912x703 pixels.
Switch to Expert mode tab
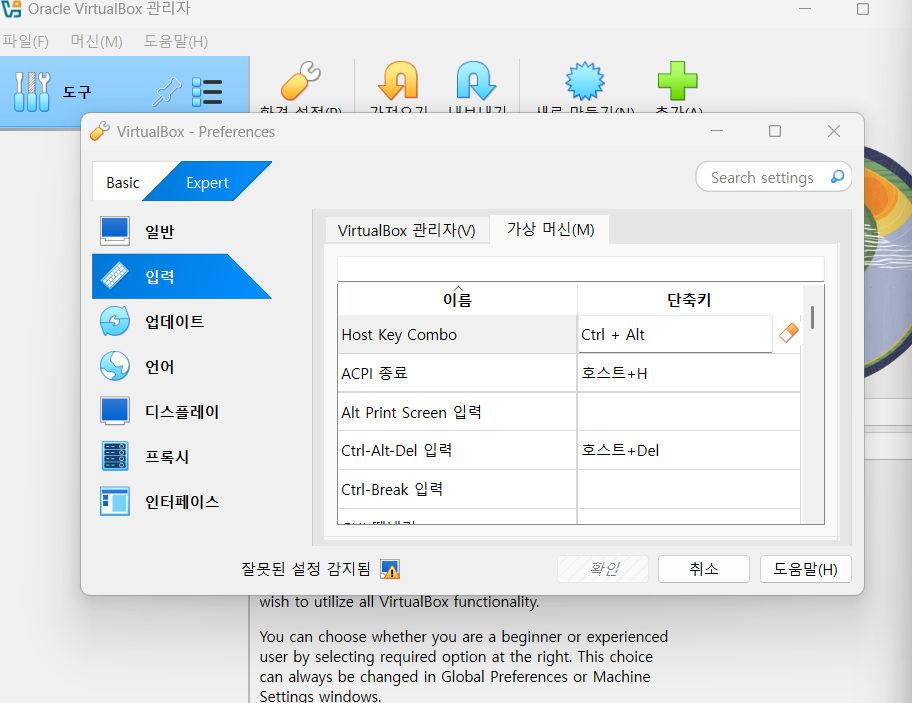(207, 183)
